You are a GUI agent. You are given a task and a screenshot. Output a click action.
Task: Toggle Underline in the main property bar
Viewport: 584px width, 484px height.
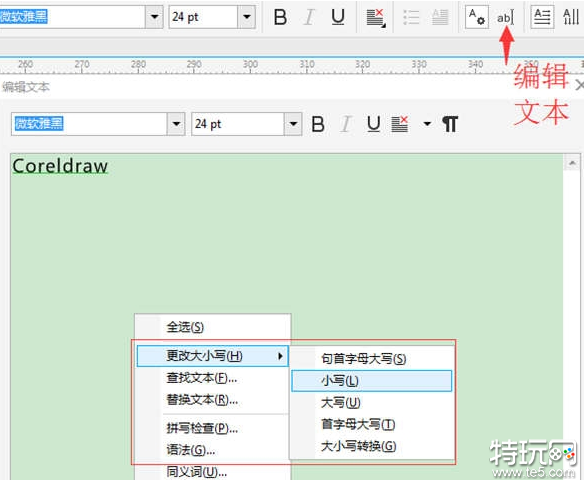coord(338,17)
